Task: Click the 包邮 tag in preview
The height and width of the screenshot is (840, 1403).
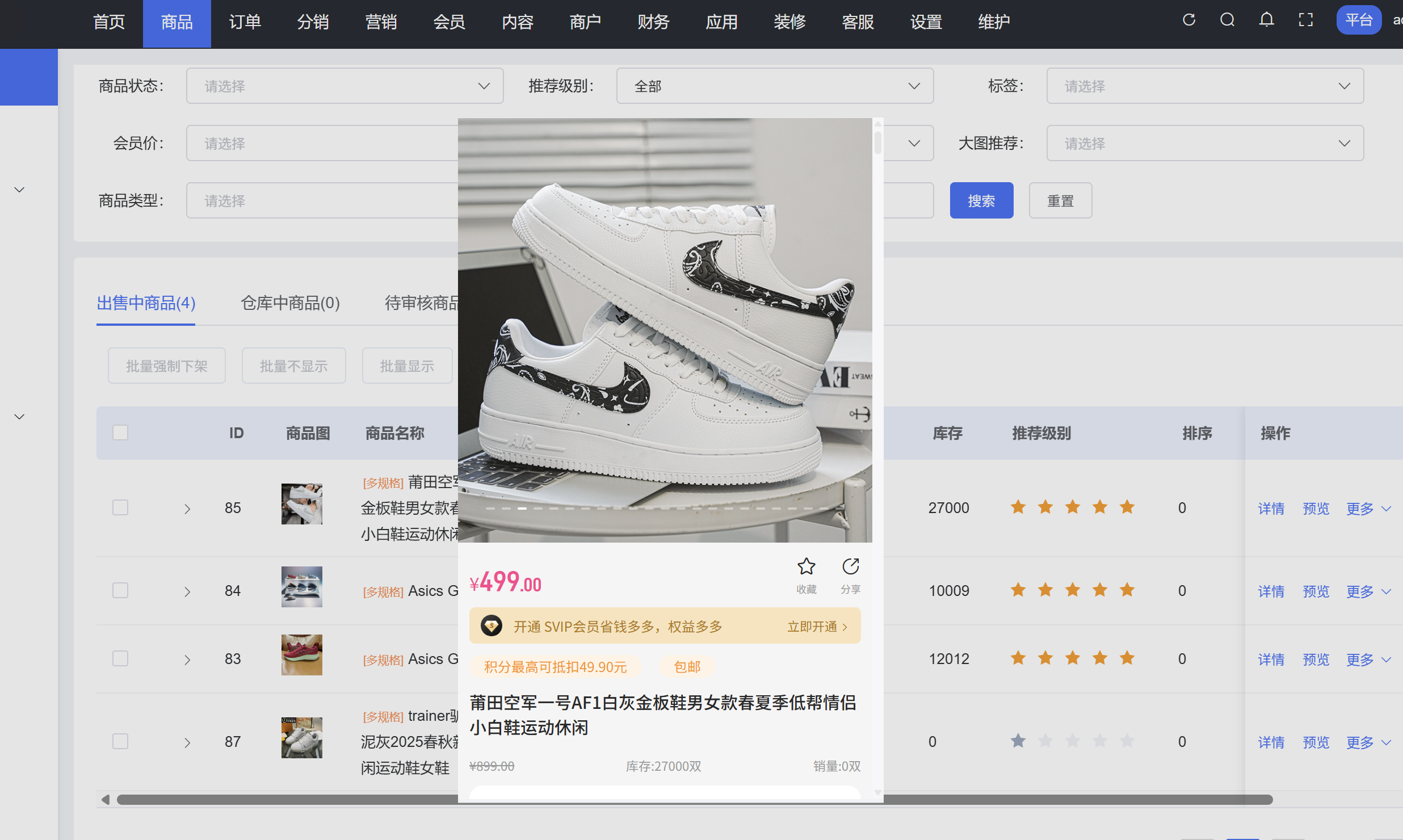Action: [687, 667]
